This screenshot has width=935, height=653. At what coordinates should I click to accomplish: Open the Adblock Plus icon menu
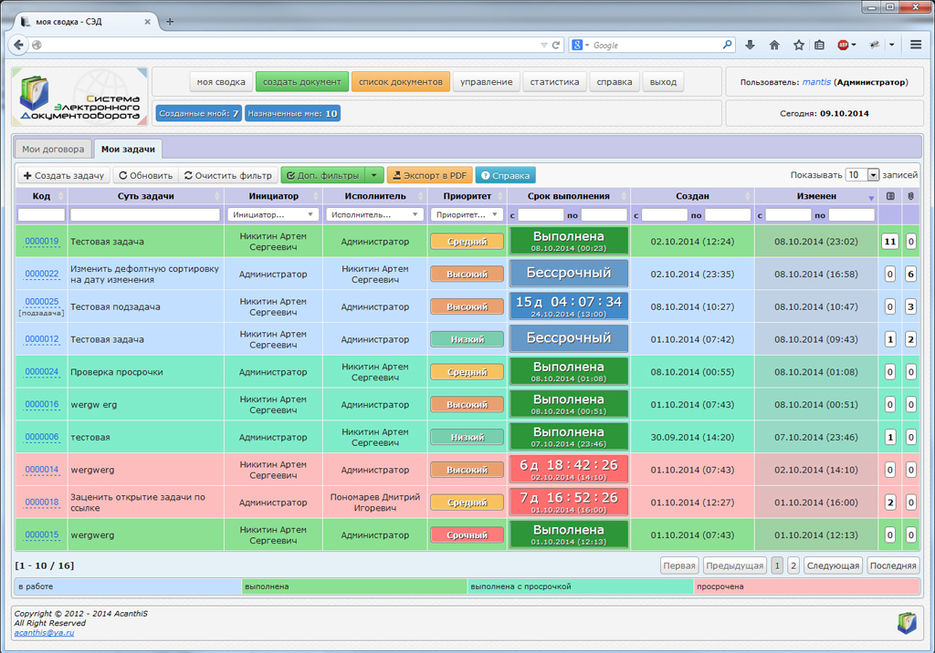click(846, 45)
